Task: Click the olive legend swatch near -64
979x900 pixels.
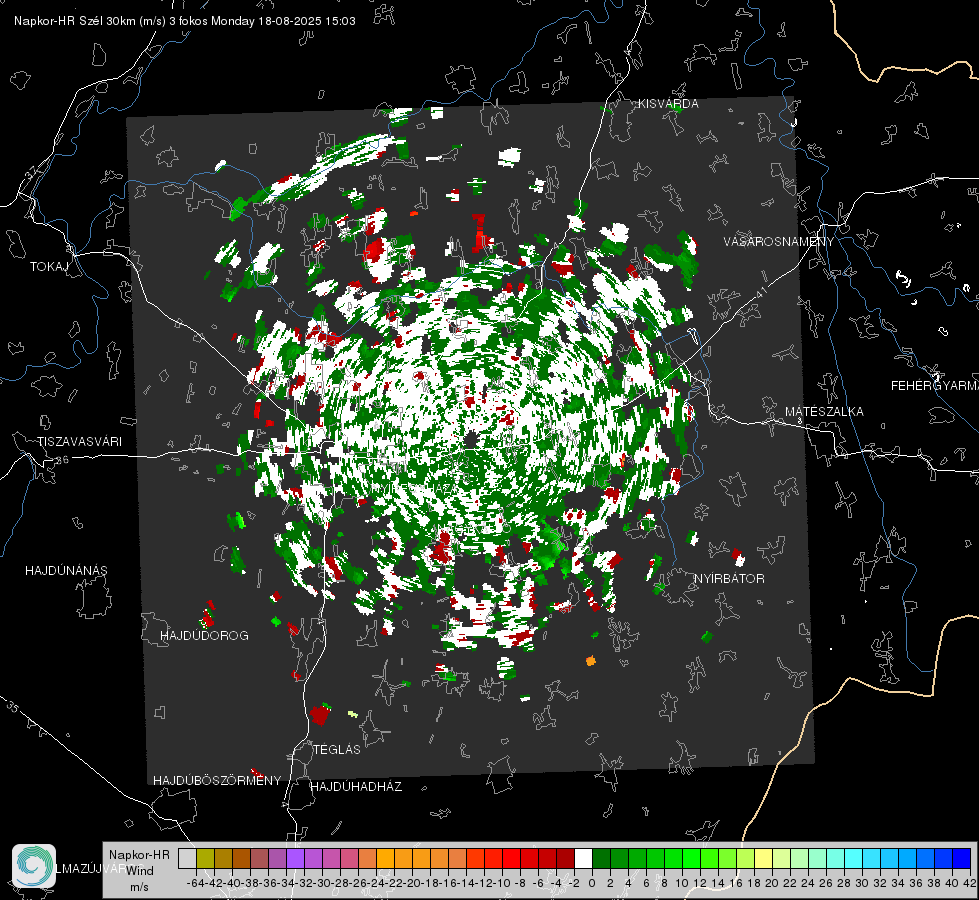Action: [x=205, y=858]
